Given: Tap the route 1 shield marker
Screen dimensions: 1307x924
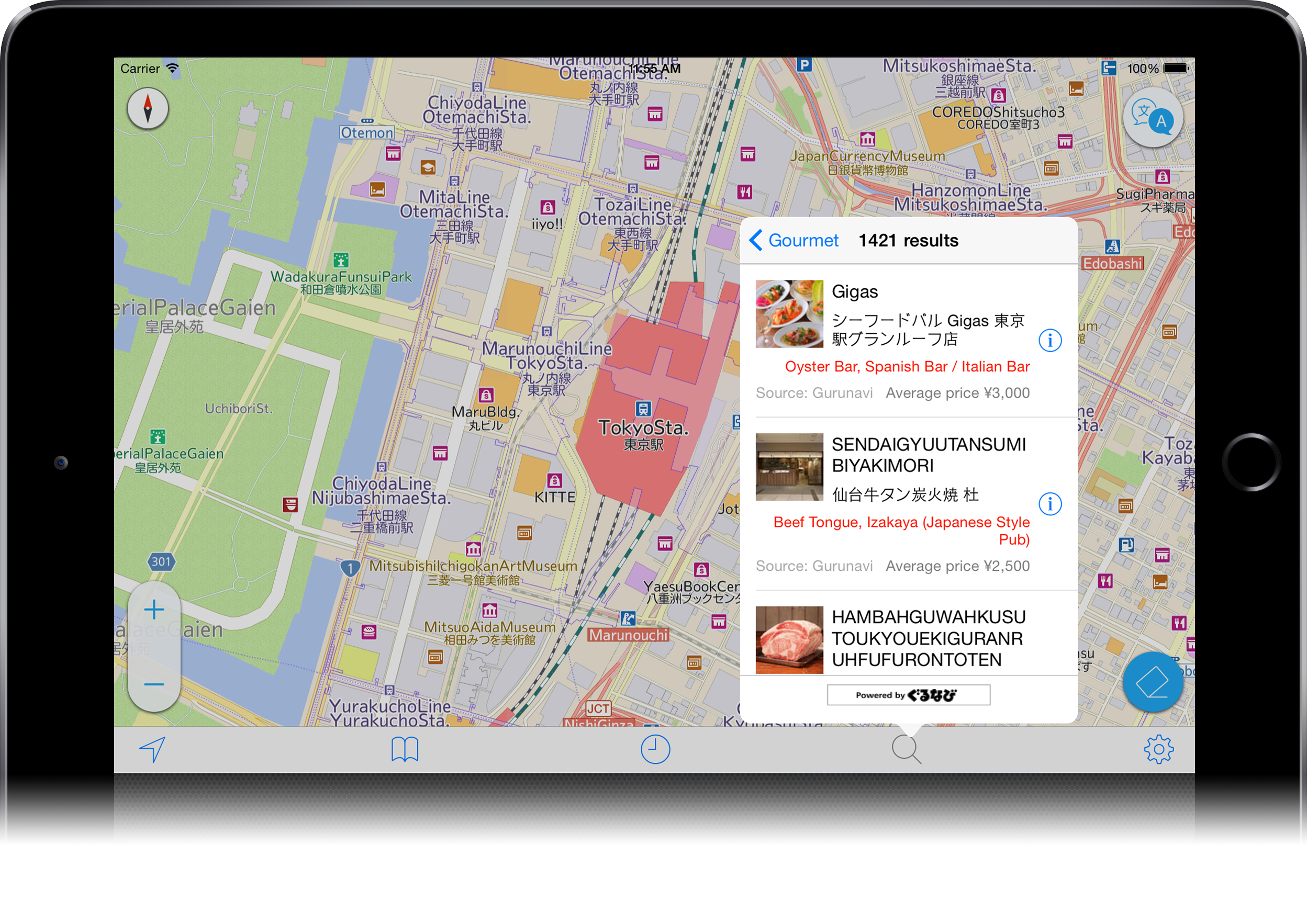Looking at the screenshot, I should point(350,568).
